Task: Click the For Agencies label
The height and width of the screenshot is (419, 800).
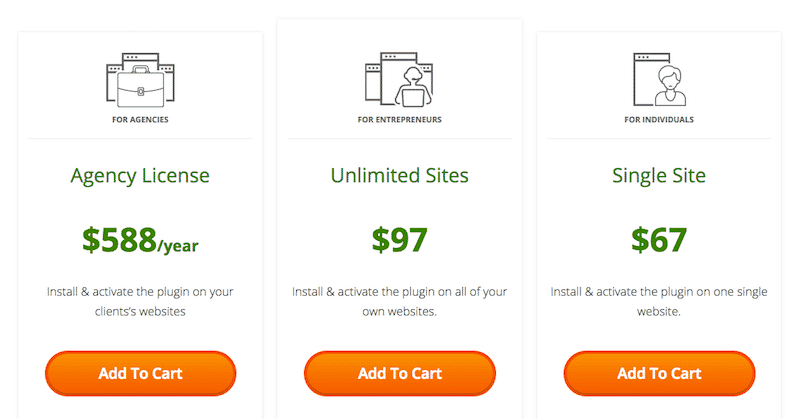Action: (140, 120)
